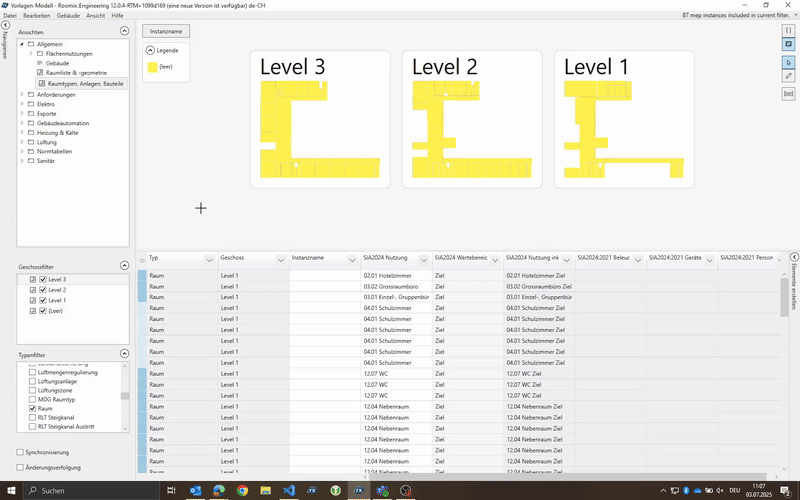800x500 pixels.
Task: Expand the Elektro tree folder
Action: pos(23,104)
